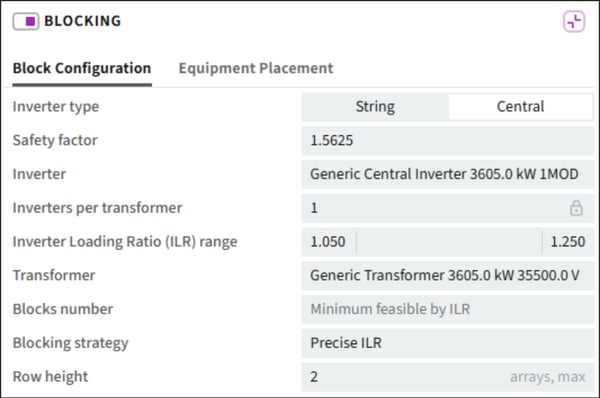The image size is (600, 398).
Task: Click the Blocking strategy label
Action: coord(70,343)
